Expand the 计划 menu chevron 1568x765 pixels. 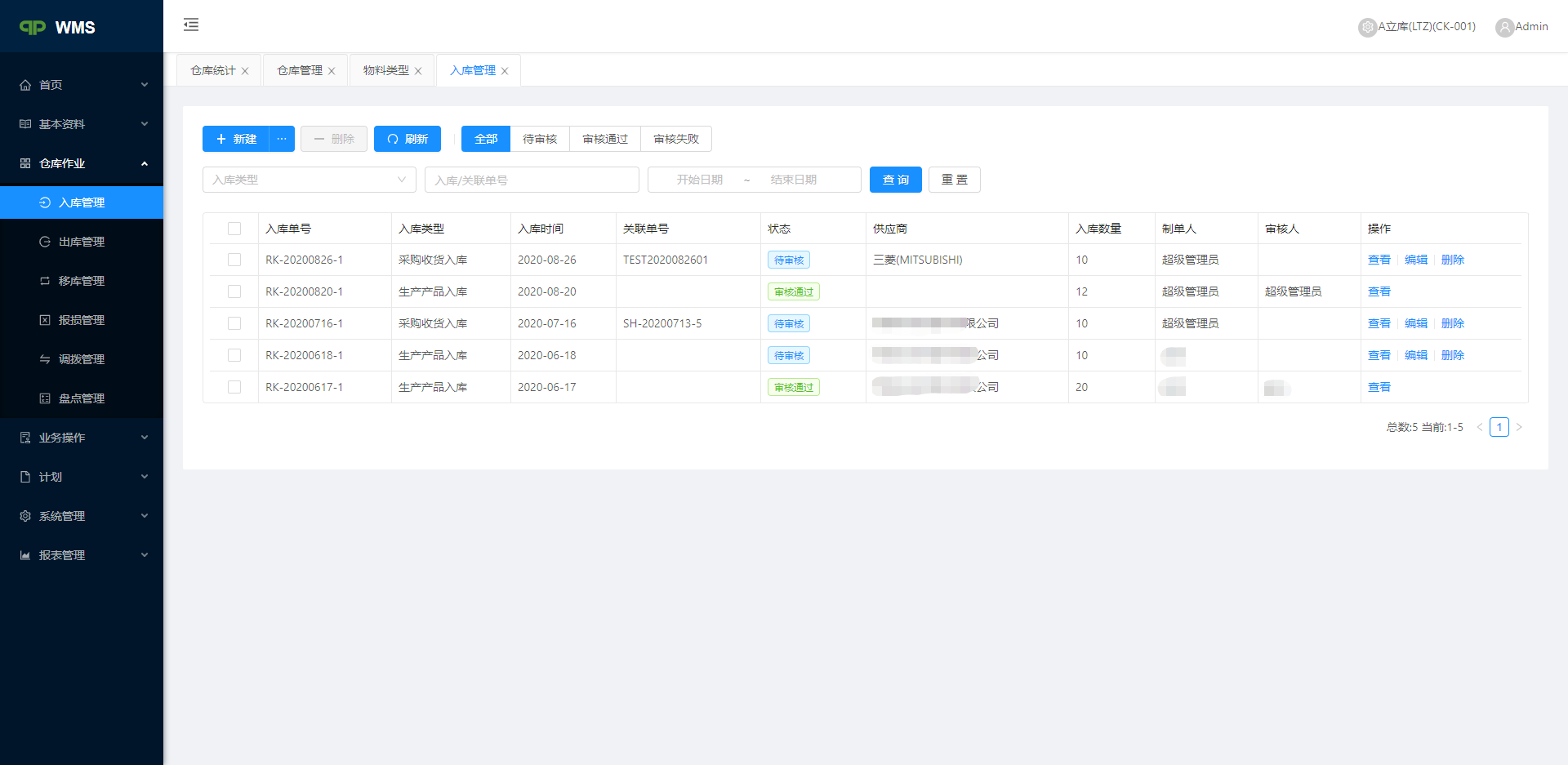pos(145,477)
